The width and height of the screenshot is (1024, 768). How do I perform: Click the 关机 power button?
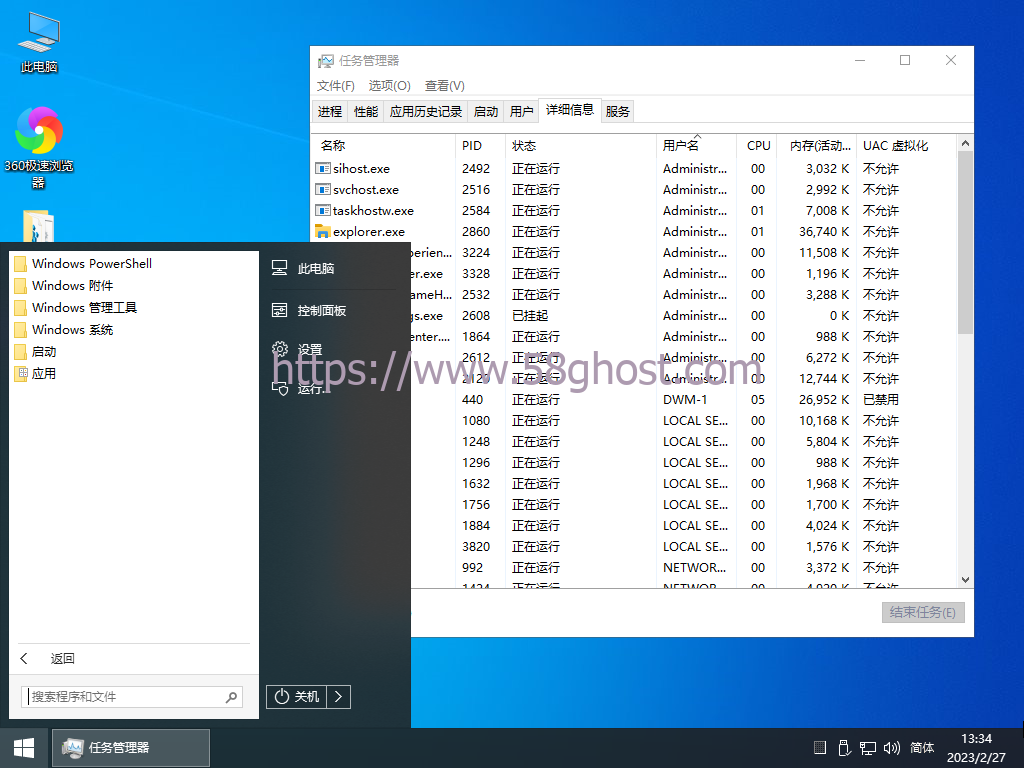(297, 696)
